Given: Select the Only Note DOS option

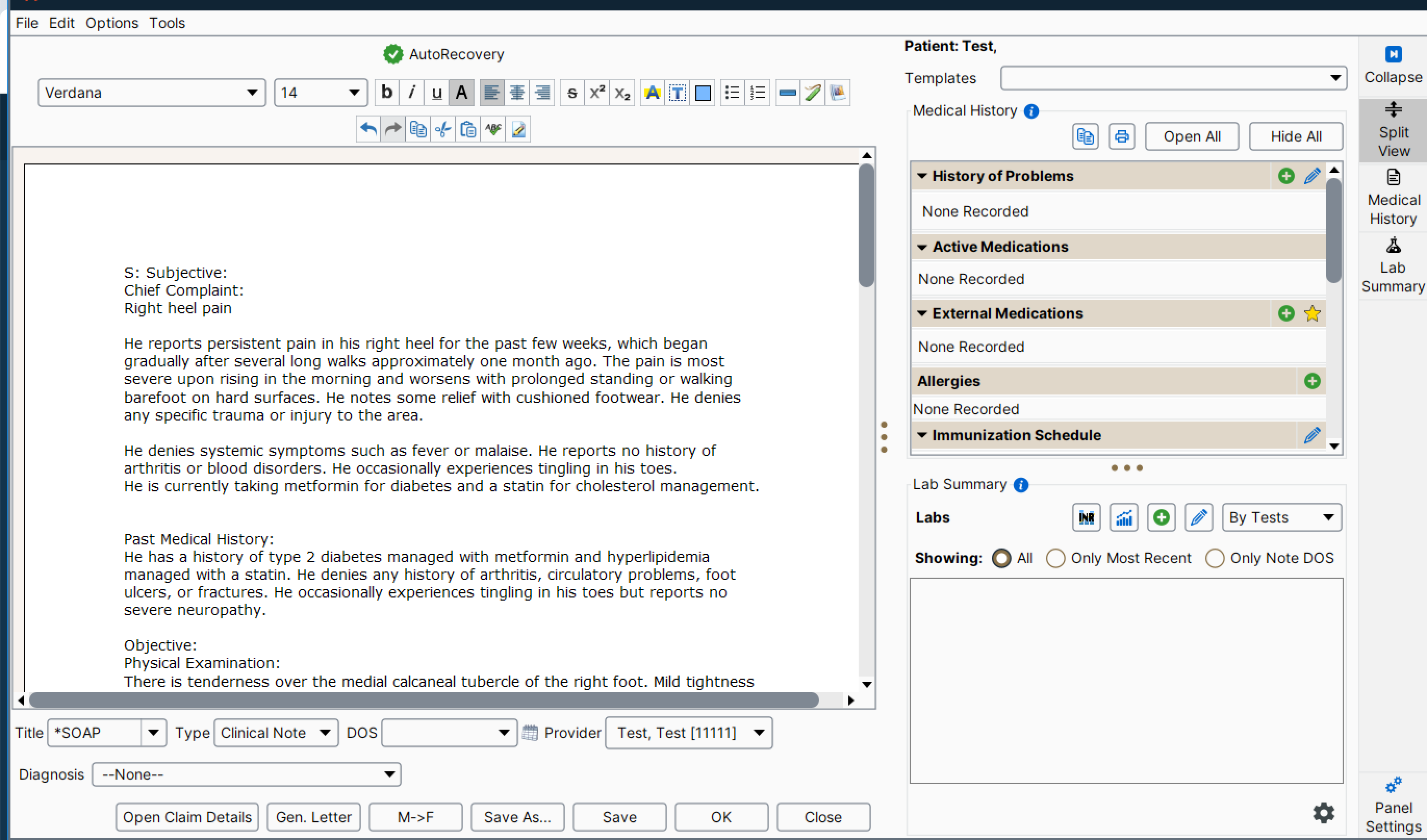Looking at the screenshot, I should point(1215,558).
